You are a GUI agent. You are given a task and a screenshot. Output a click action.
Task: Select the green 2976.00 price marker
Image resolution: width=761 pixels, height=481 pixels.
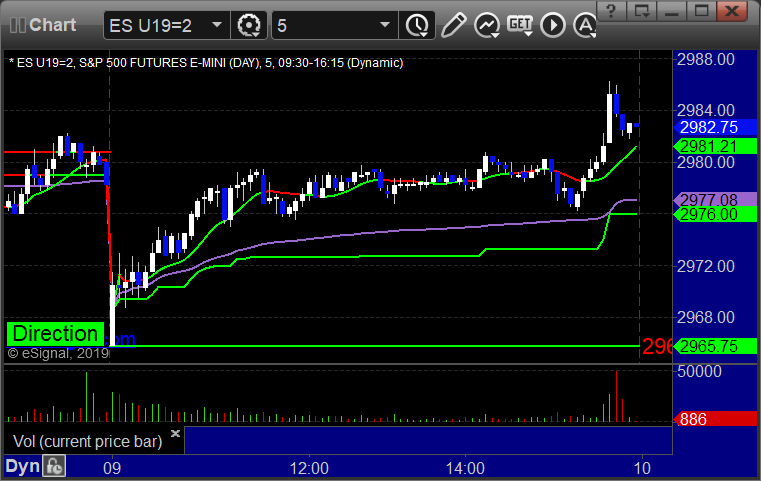[715, 214]
